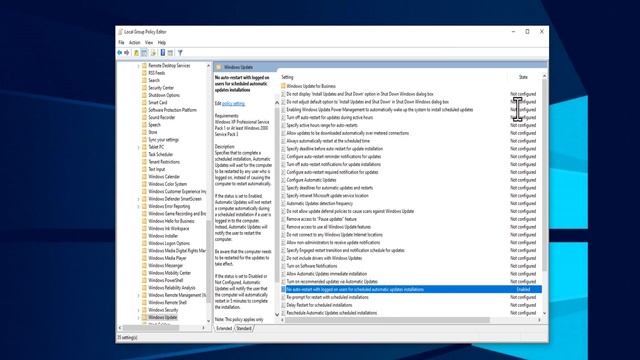Click the folder icon beside Windows Calendar
640x360 pixels.
click(144, 177)
